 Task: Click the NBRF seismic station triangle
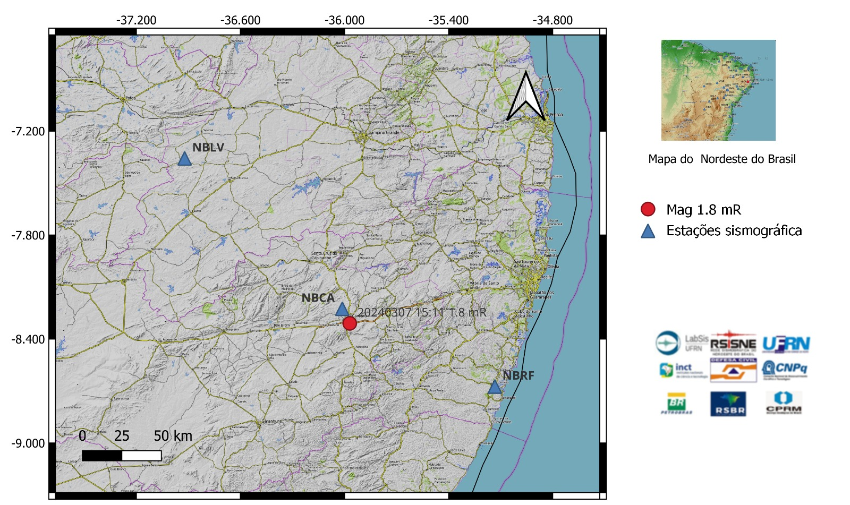point(494,387)
